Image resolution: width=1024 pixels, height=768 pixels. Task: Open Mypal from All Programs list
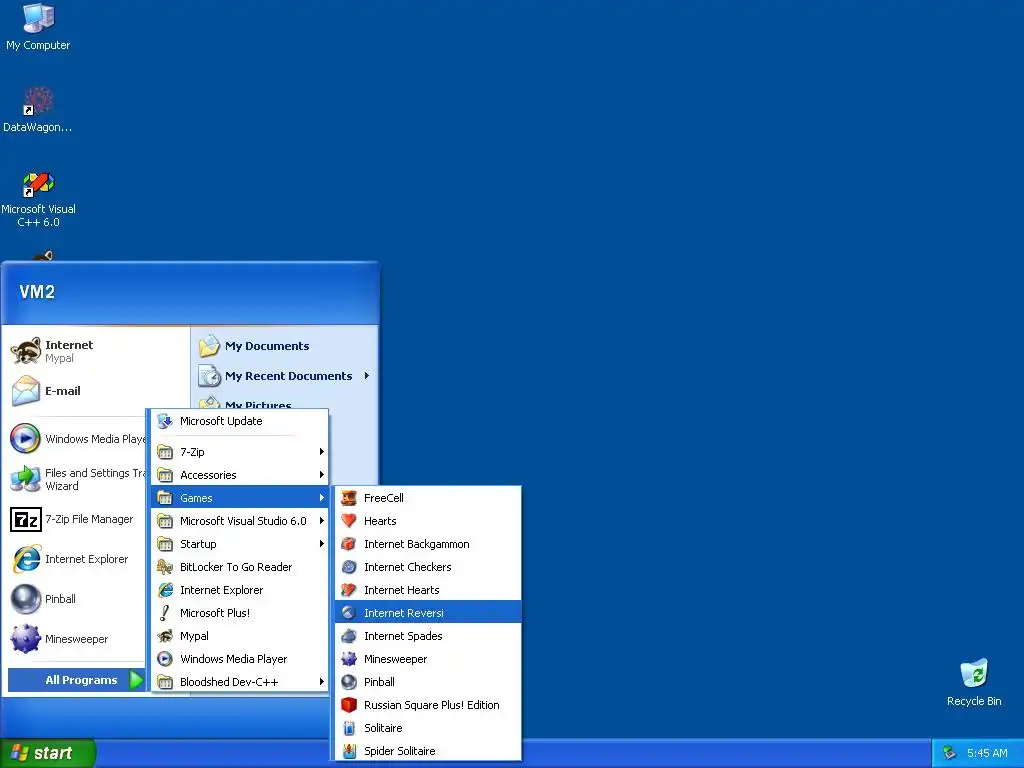(240, 636)
